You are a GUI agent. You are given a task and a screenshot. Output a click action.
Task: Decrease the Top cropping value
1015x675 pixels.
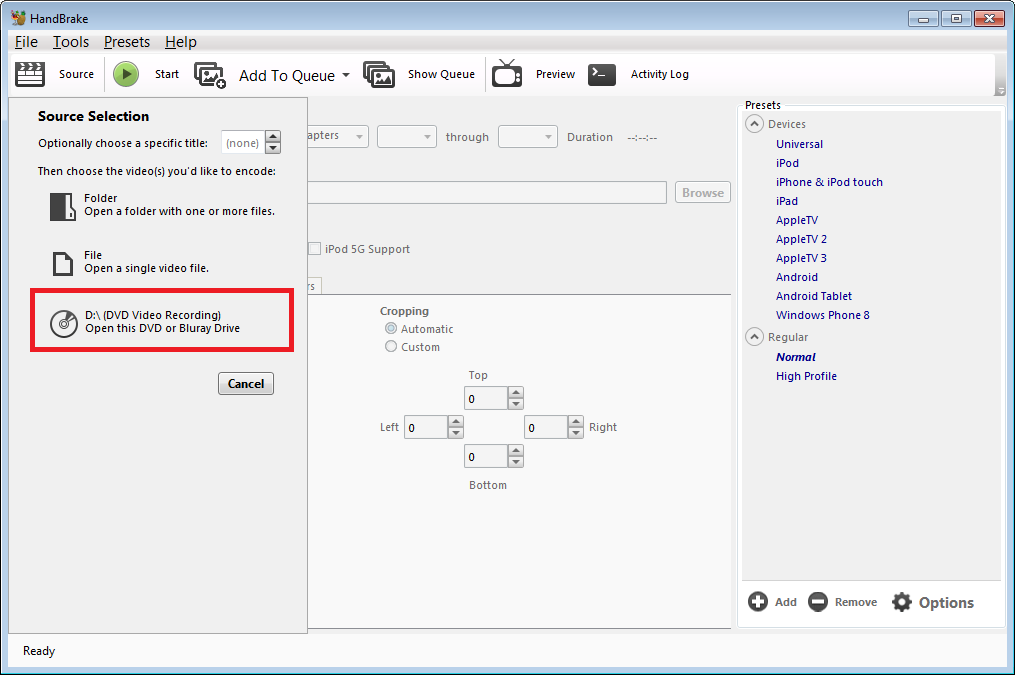click(x=515, y=404)
